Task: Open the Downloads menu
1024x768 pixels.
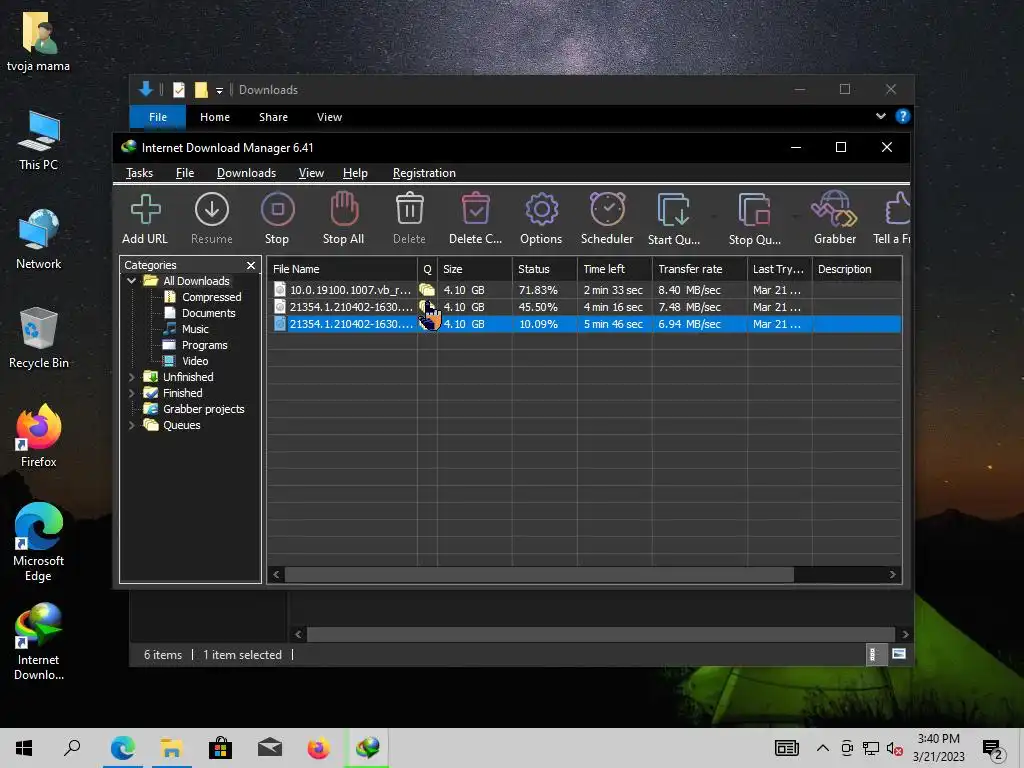Action: pos(246,173)
